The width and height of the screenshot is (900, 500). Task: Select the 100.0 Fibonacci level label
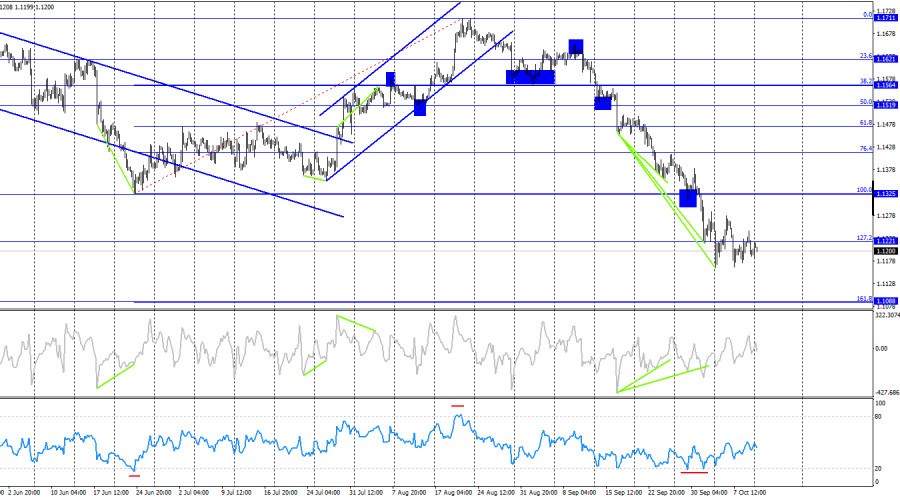[864, 190]
